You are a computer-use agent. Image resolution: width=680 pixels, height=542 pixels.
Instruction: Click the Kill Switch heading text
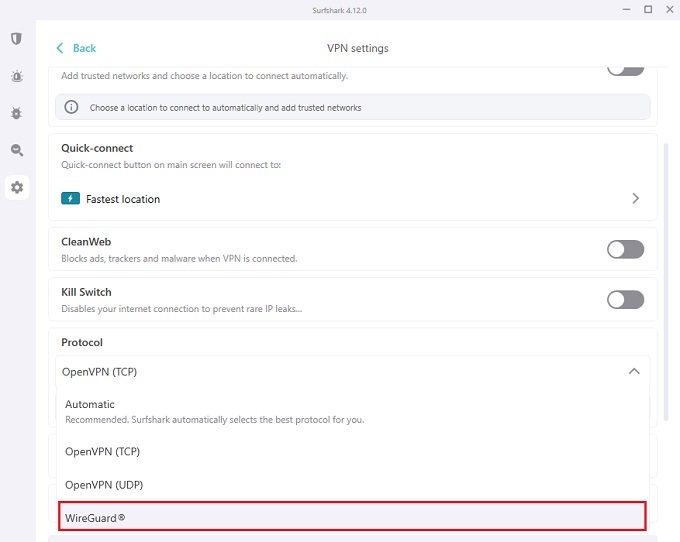point(86,292)
